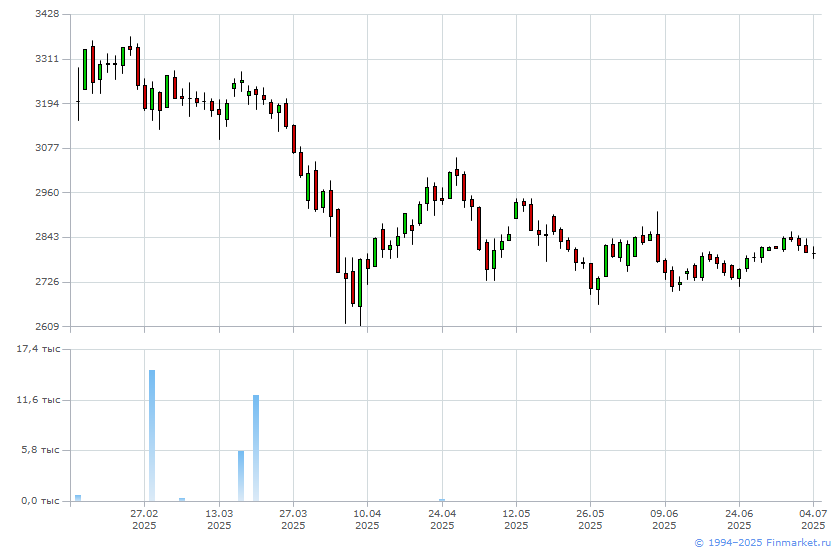Open the 1994–2025 Finmarket.ru copyright link

(762, 543)
